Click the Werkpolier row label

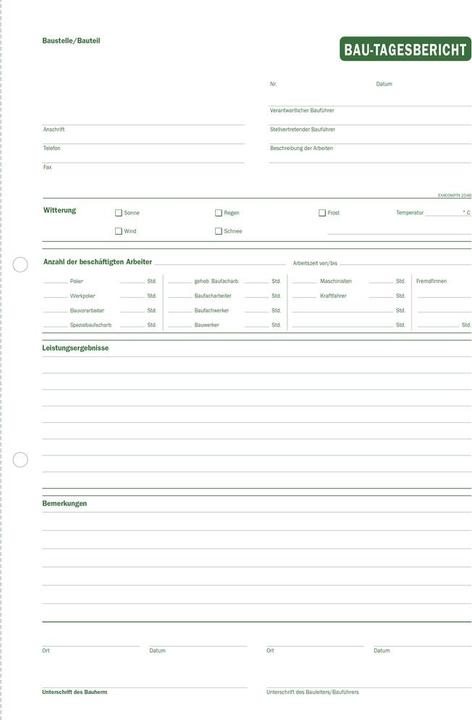click(83, 296)
